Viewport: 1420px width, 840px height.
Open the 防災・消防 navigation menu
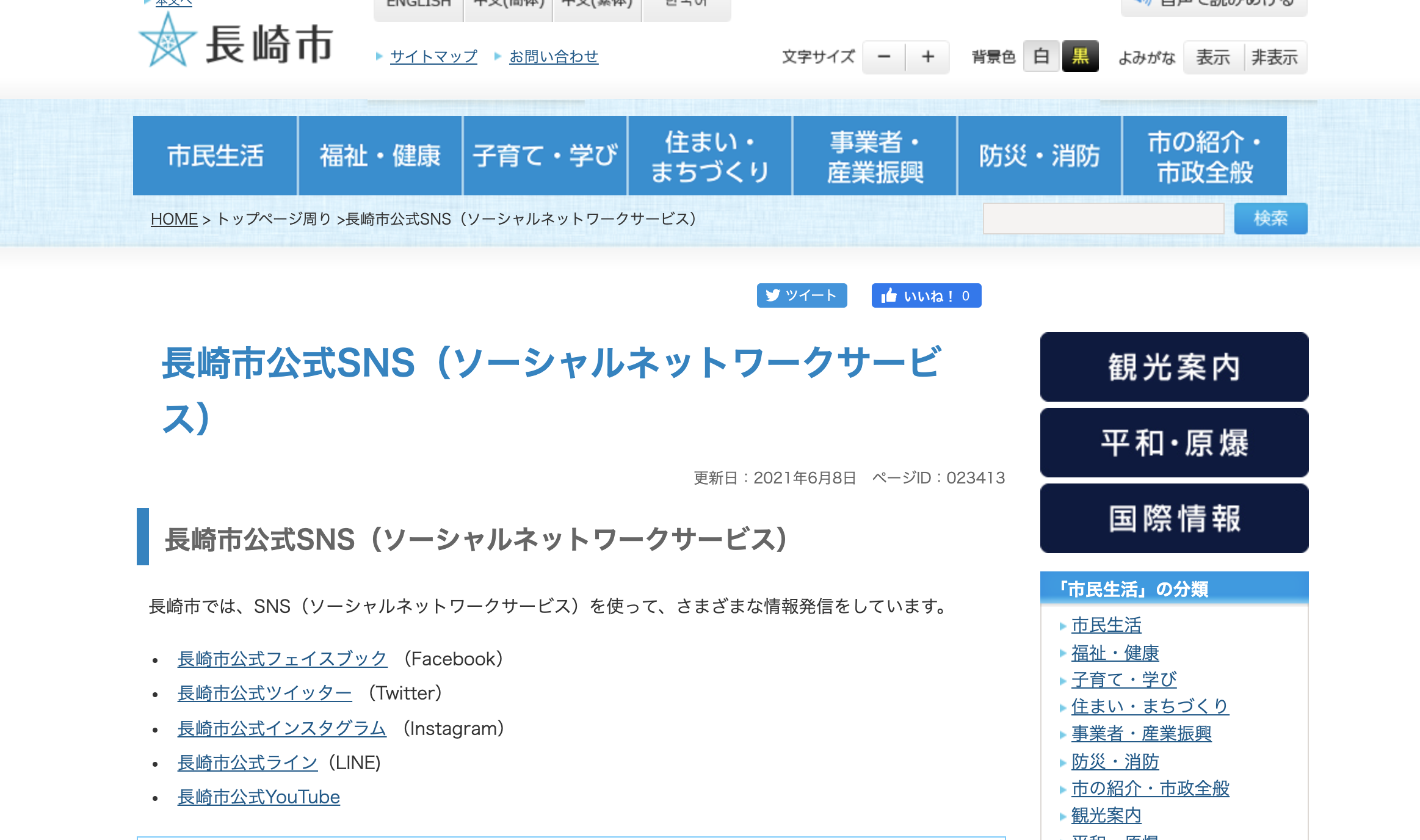point(1039,156)
